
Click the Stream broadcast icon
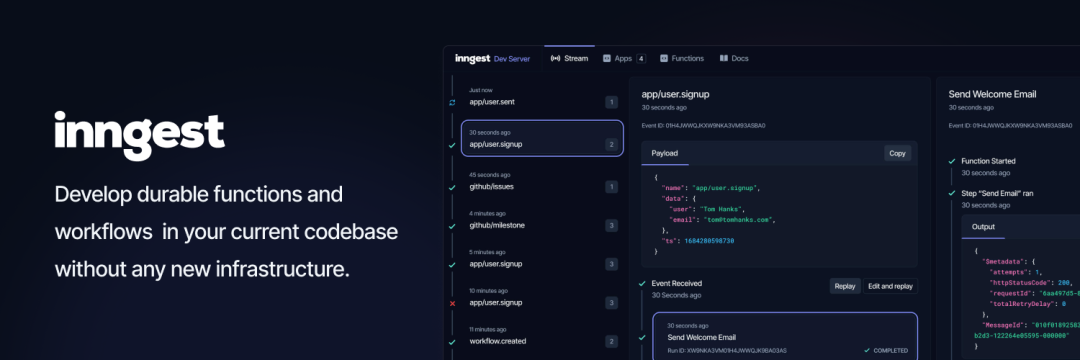(x=555, y=59)
